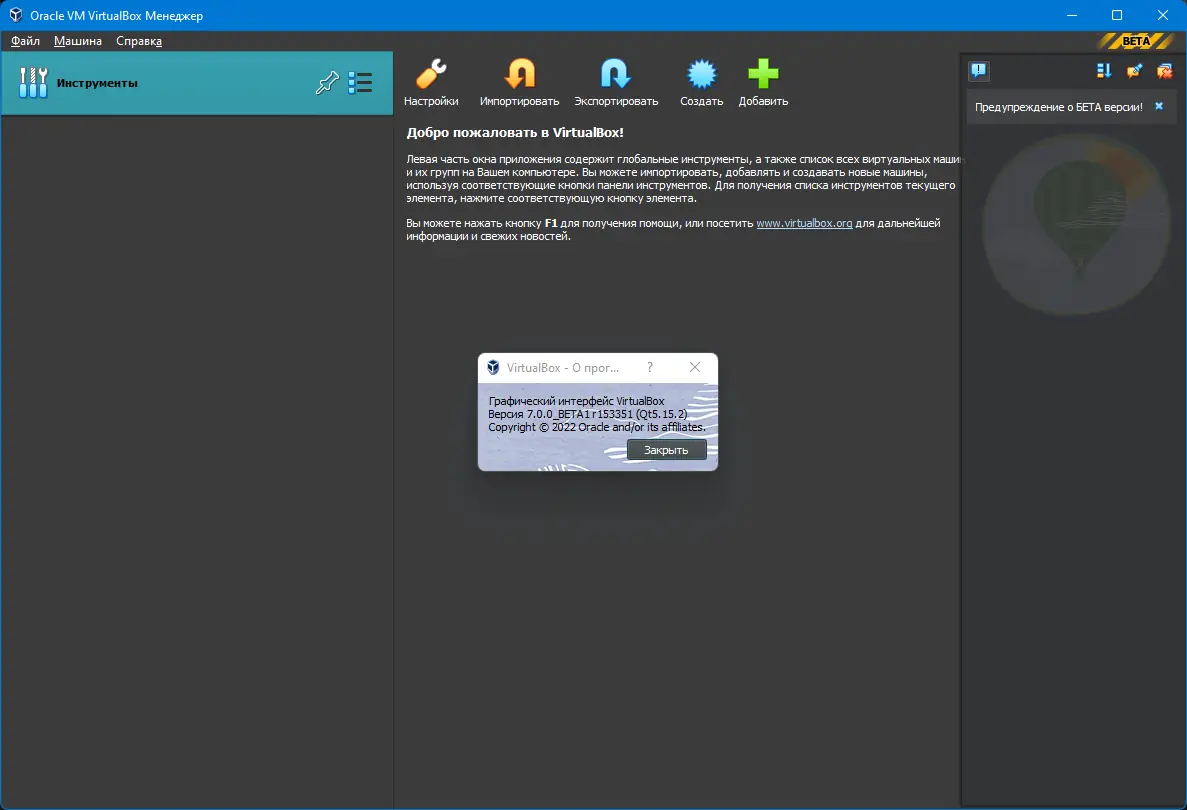1187x810 pixels.
Task: Open the Справка menu
Action: tap(139, 41)
